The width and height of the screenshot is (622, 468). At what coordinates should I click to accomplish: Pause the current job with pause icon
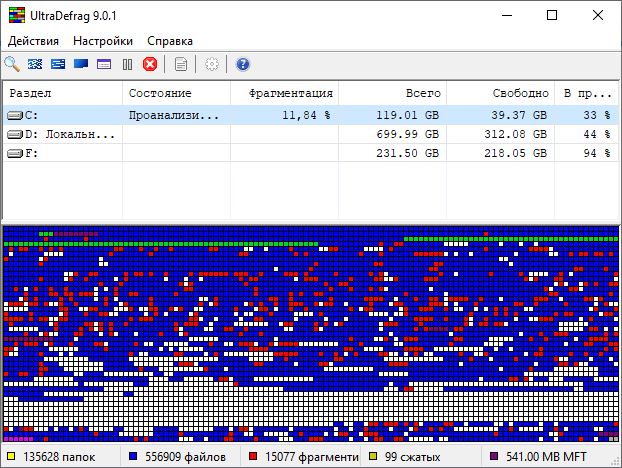pos(127,65)
